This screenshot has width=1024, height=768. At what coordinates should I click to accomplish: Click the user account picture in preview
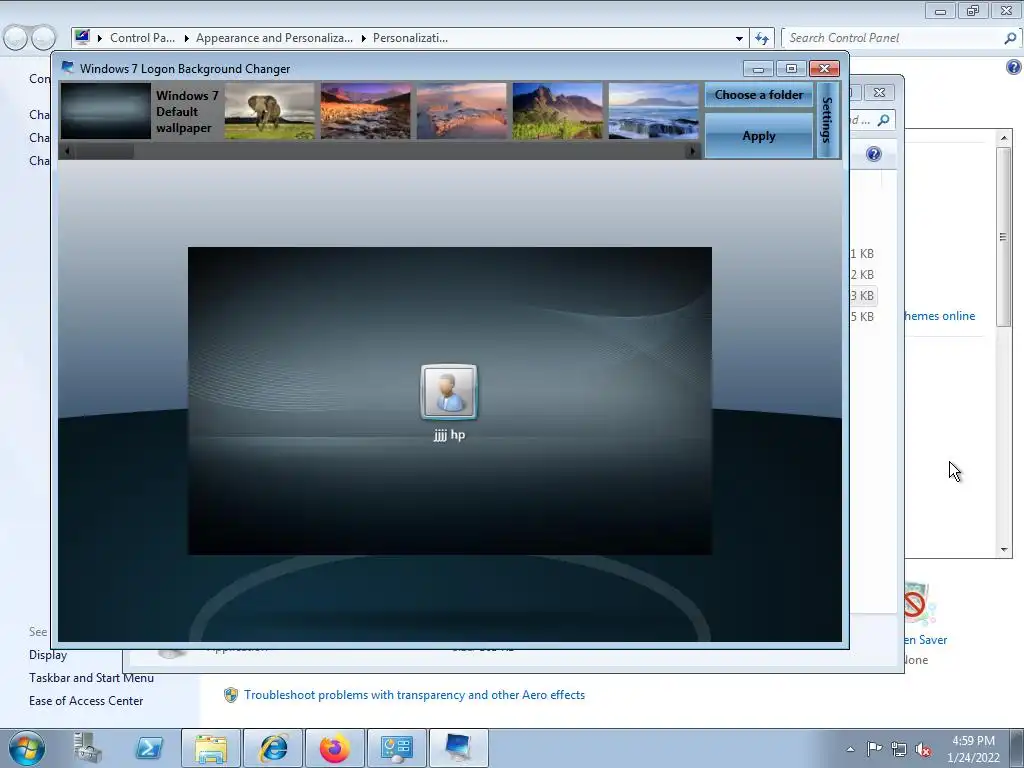449,392
